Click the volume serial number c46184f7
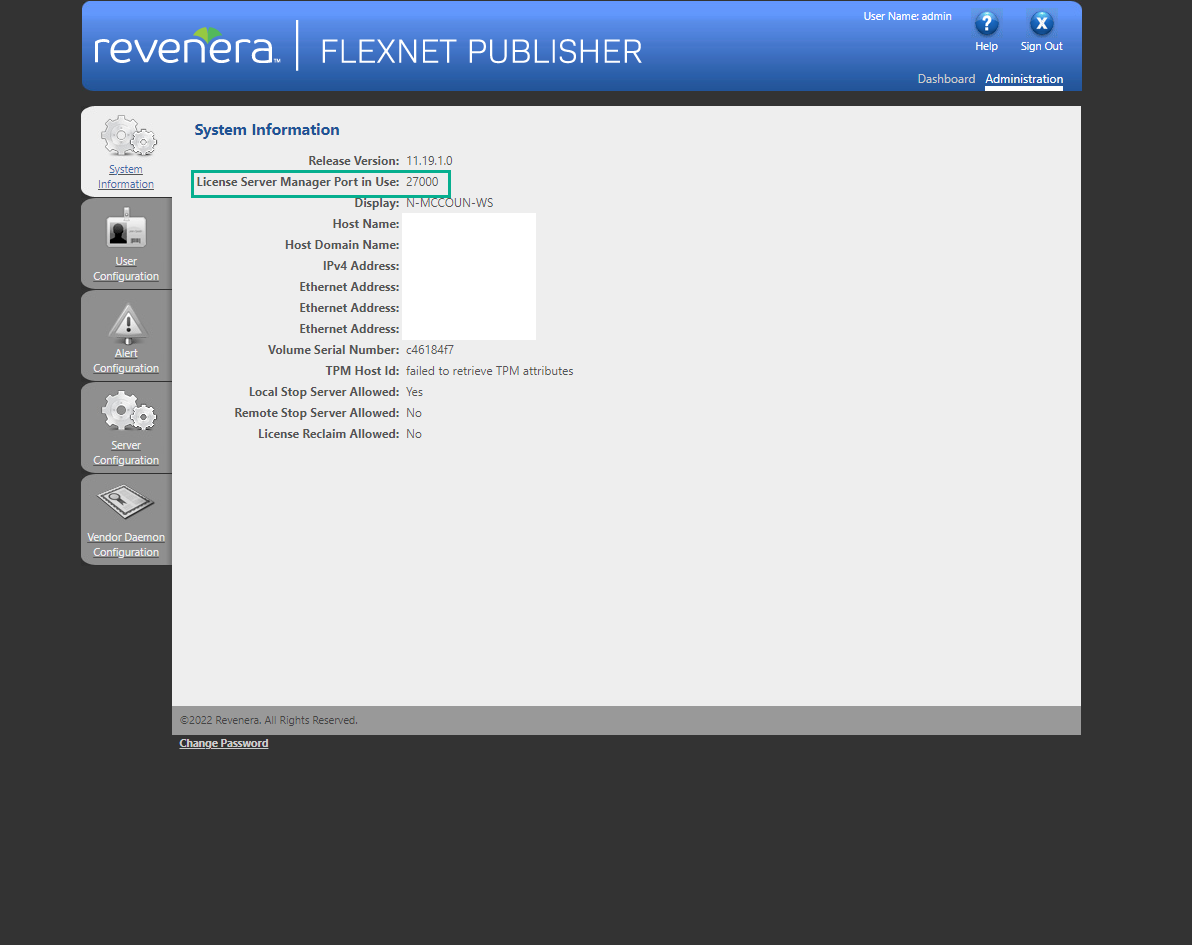Screen dimensions: 1192x945 (430, 350)
